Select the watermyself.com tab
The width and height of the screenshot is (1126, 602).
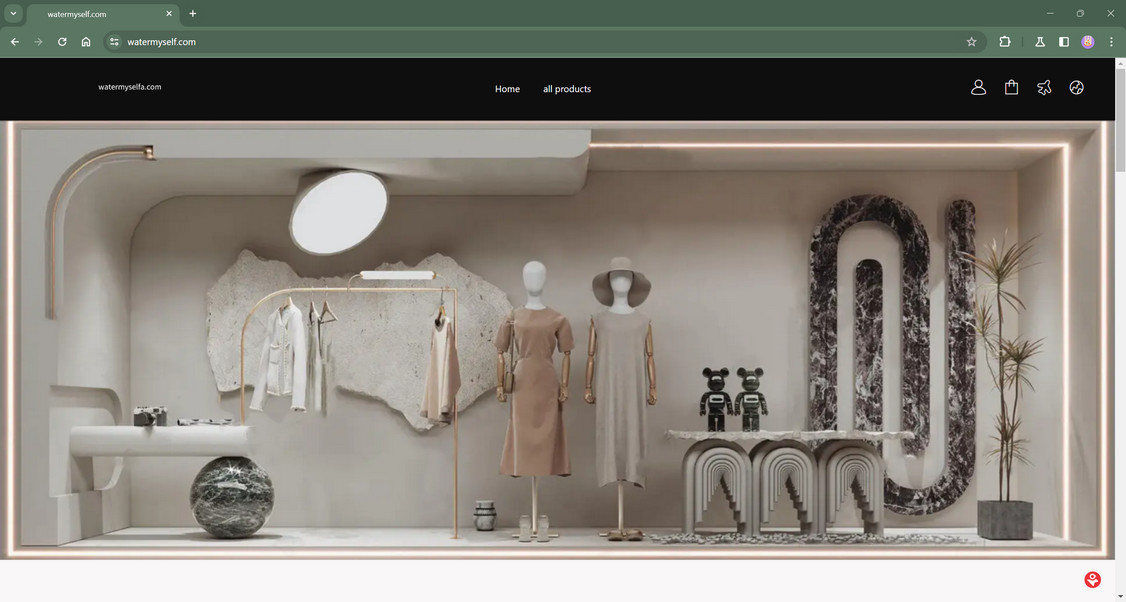click(x=101, y=14)
